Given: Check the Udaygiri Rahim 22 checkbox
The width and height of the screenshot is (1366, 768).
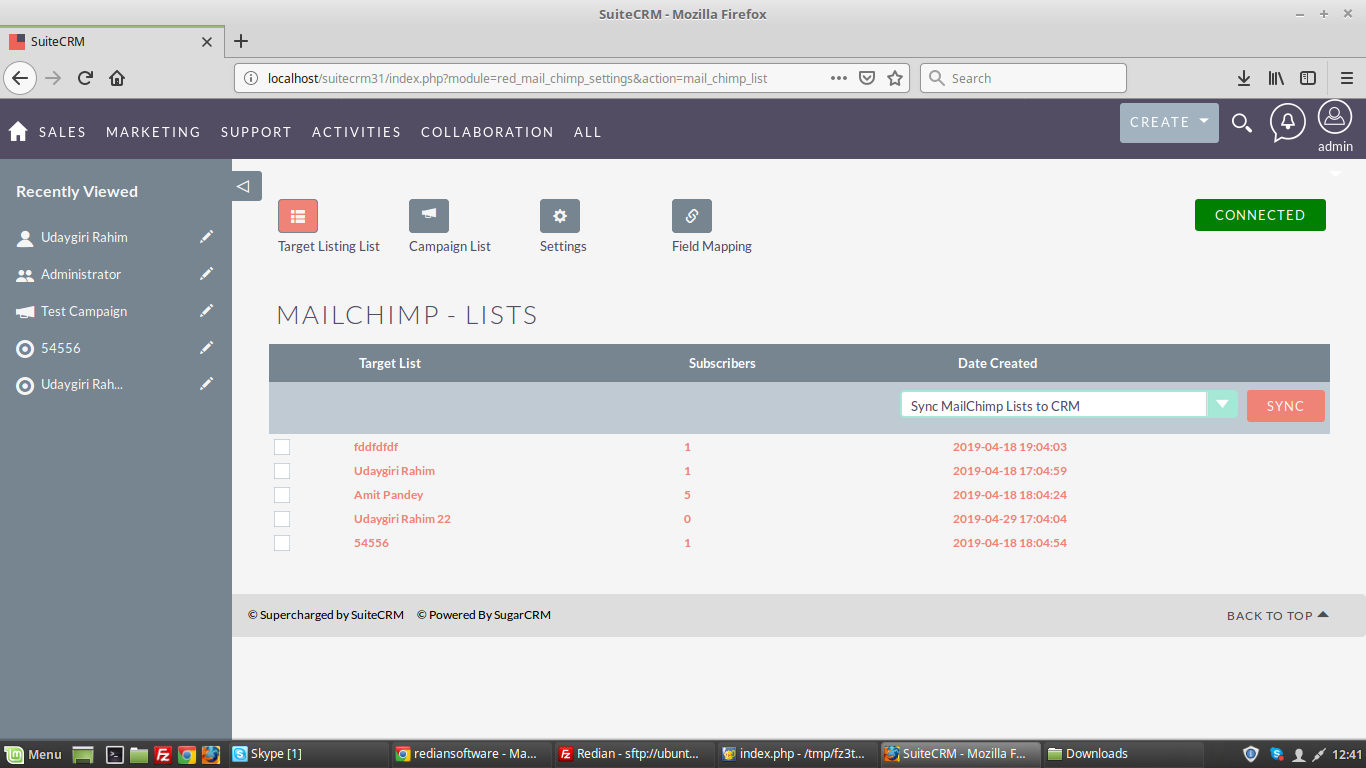Looking at the screenshot, I should pyautogui.click(x=282, y=519).
